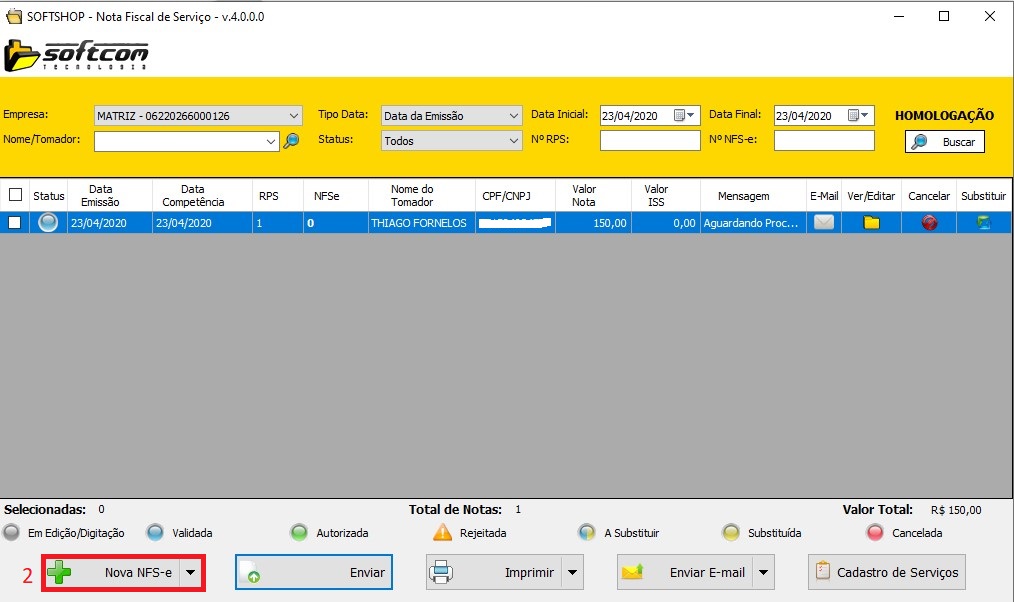Open the Nova NFS-e dropdown arrow
Image resolution: width=1014 pixels, height=602 pixels.
click(x=190, y=573)
